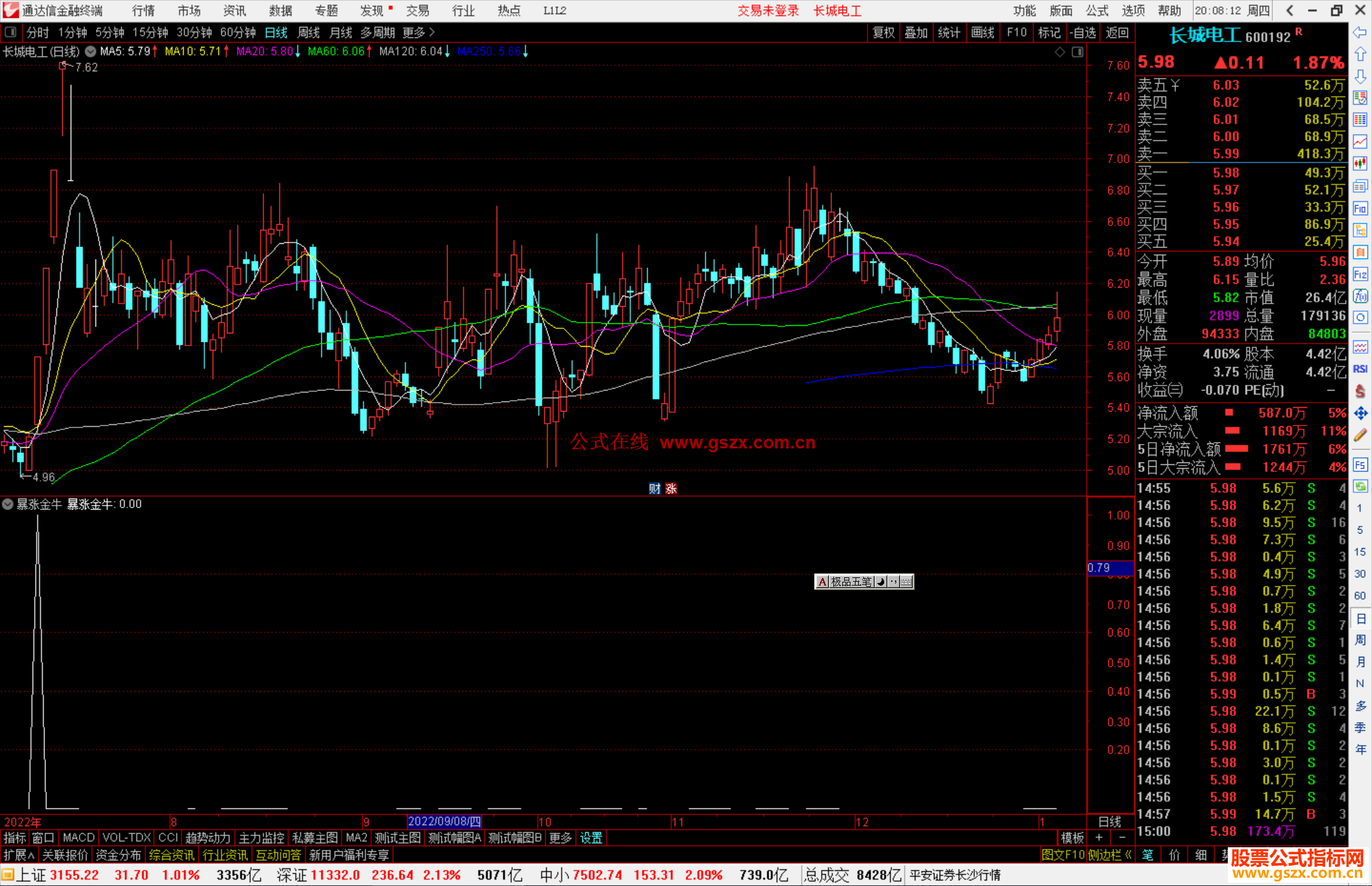Image resolution: width=1372 pixels, height=886 pixels.
Task: Click the F10 company info sidebar icon
Action: pyautogui.click(x=1360, y=208)
